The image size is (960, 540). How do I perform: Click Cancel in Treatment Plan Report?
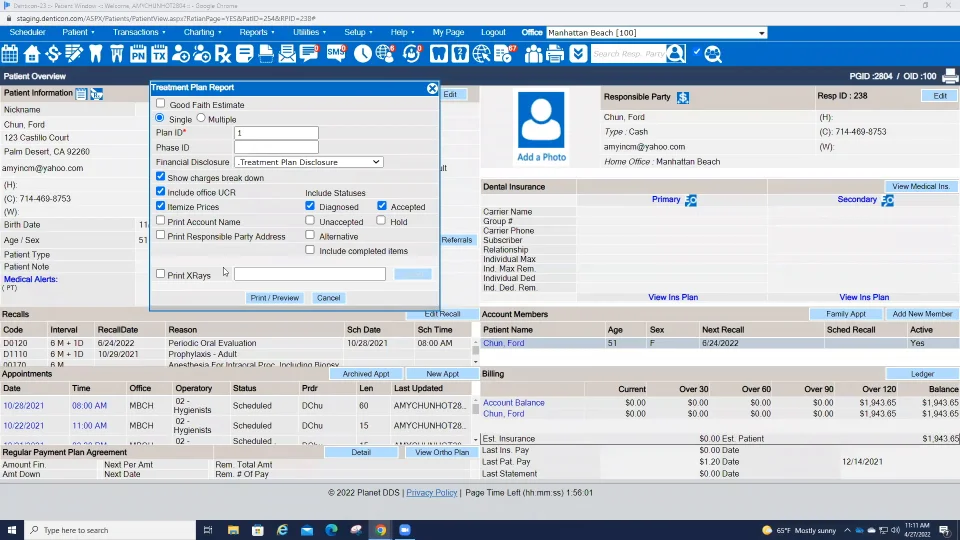pos(328,298)
